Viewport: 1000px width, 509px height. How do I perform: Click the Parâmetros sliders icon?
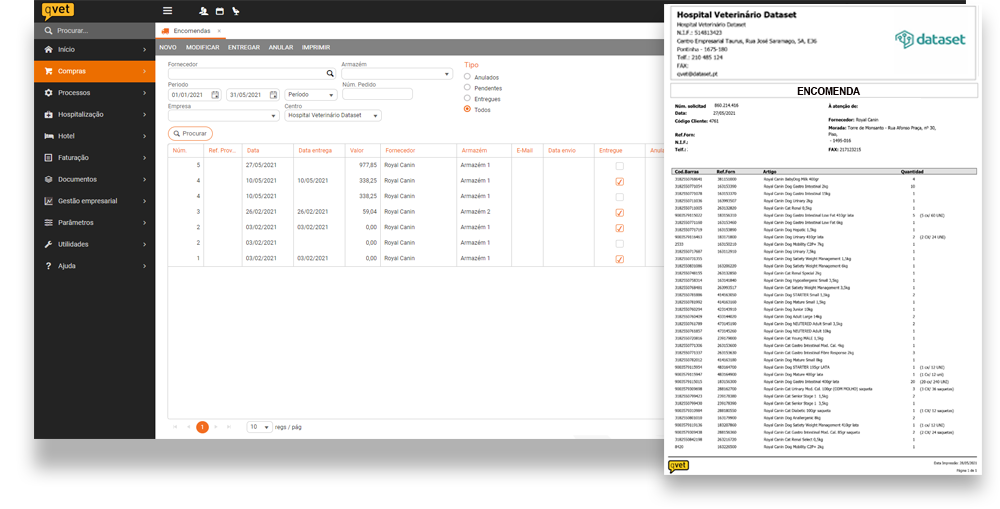(x=48, y=223)
